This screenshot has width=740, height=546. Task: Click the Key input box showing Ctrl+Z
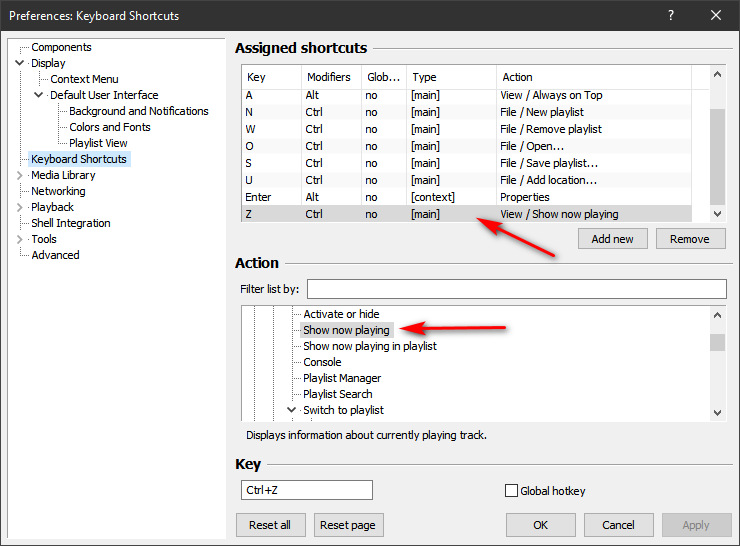tap(305, 490)
